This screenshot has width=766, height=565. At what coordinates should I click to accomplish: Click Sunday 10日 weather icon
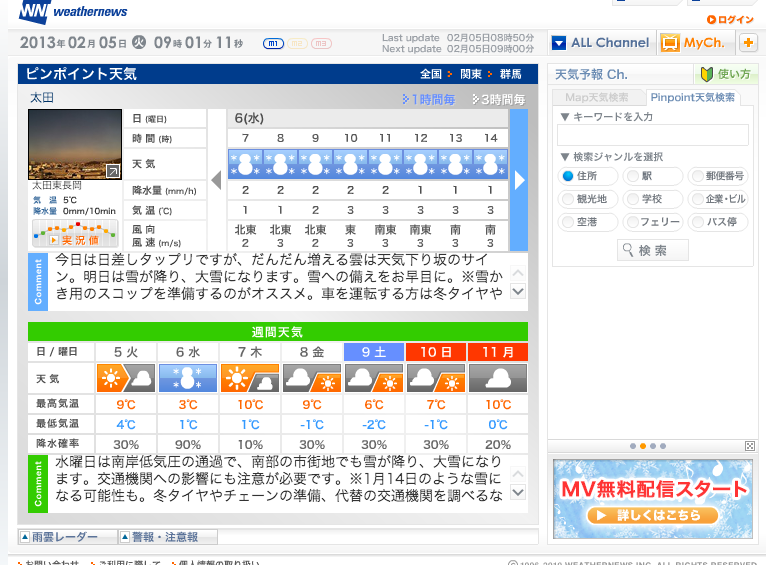[436, 378]
